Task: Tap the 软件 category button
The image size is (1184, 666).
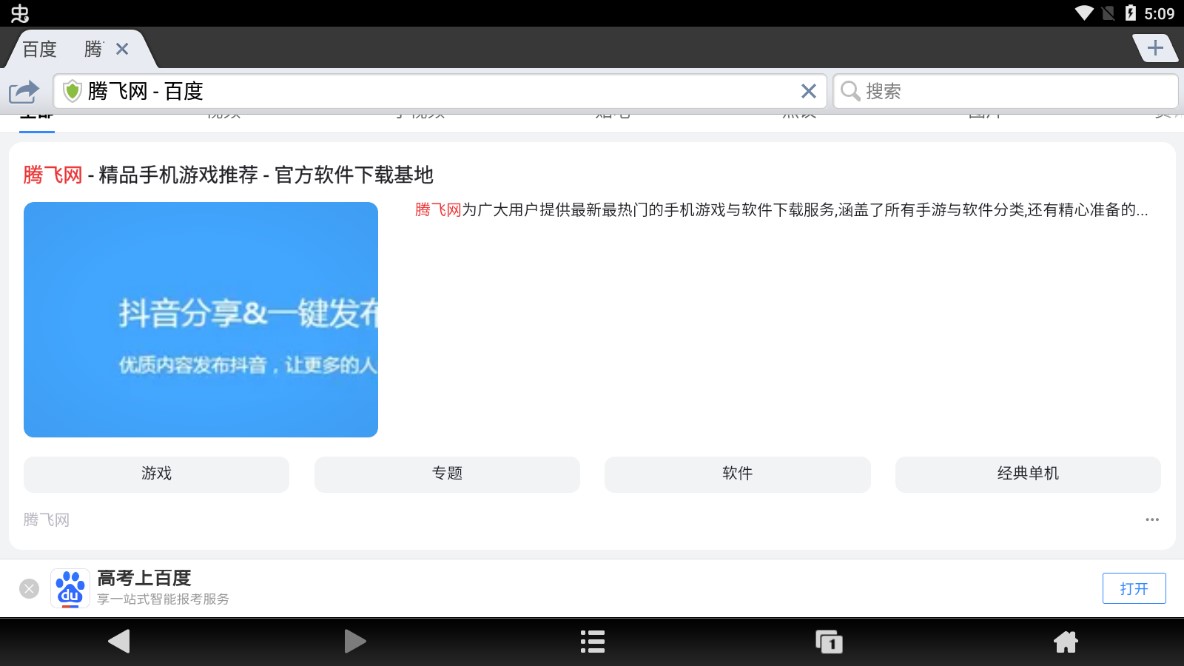Action: [x=737, y=473]
